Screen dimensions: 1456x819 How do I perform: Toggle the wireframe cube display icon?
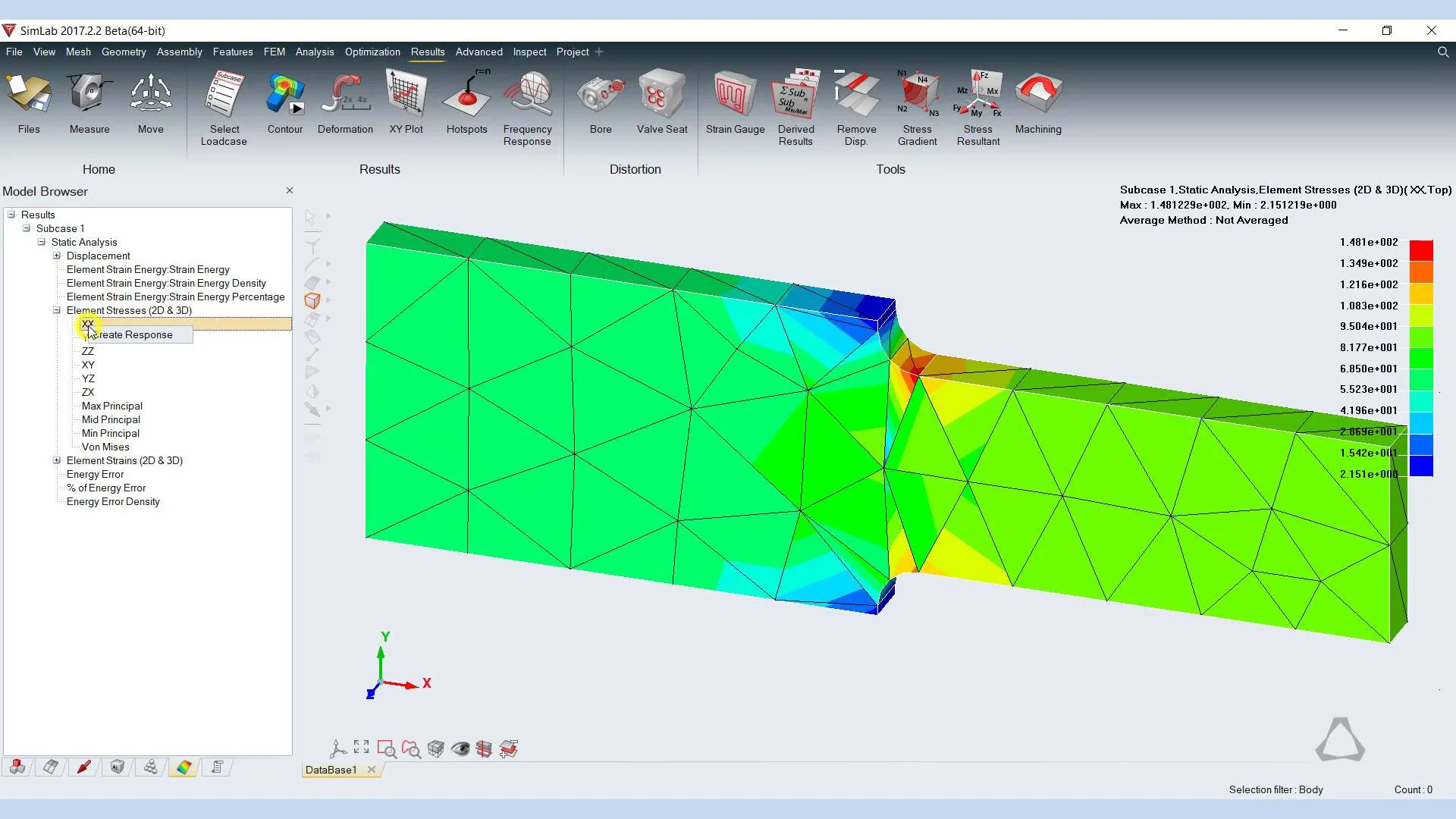pos(435,749)
